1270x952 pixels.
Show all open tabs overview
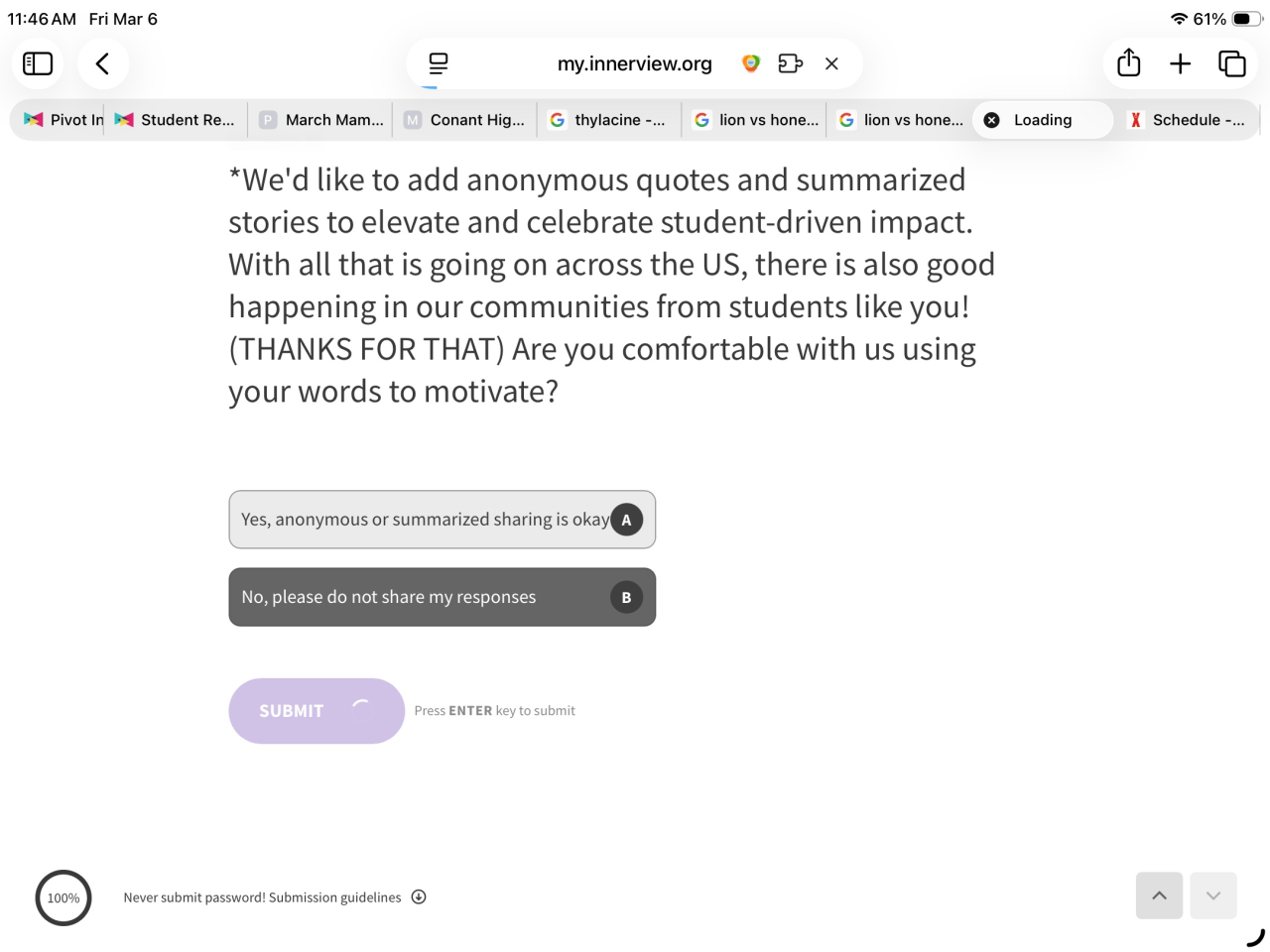(1231, 63)
